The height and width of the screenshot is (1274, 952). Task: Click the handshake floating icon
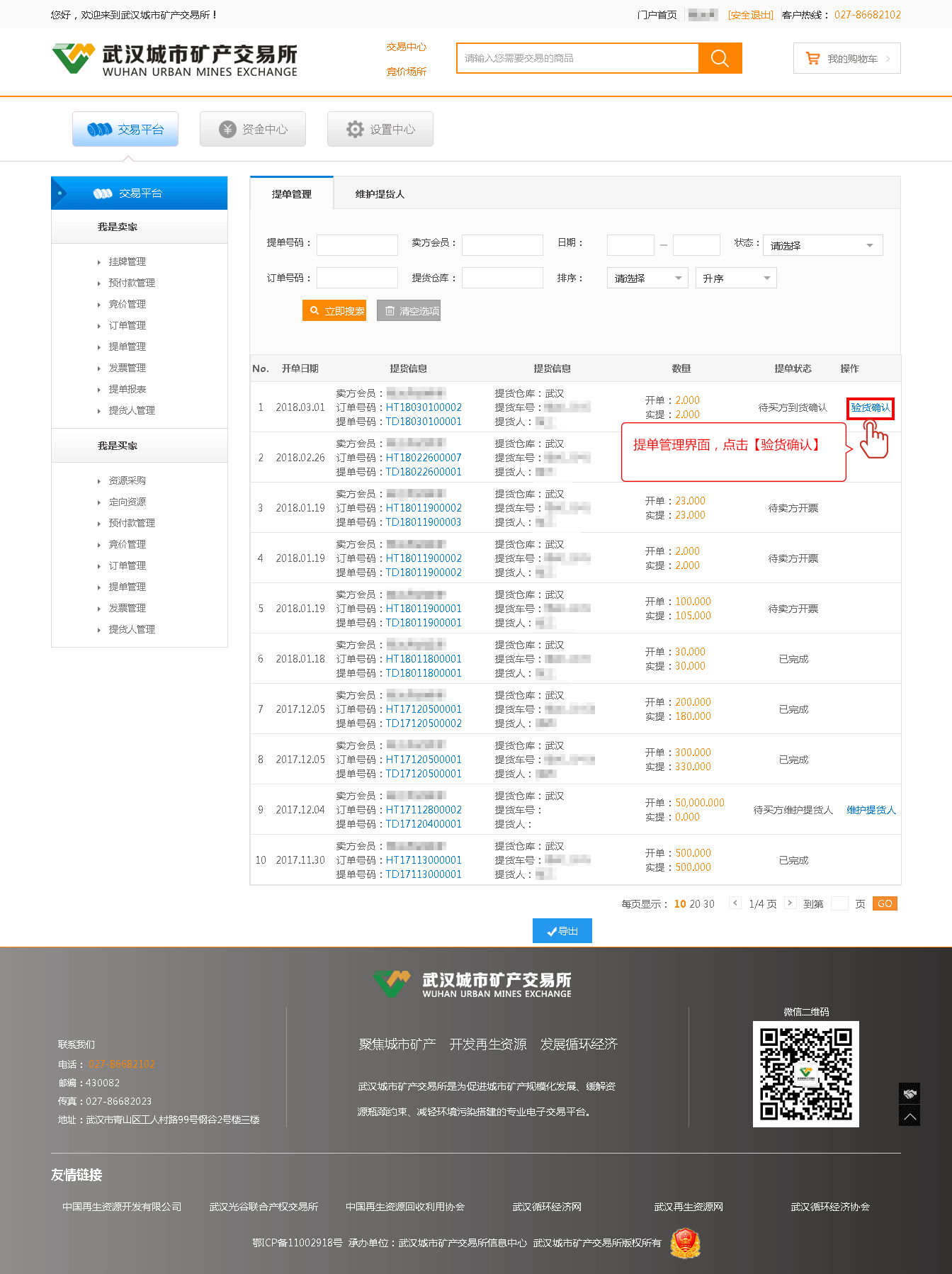click(909, 1093)
